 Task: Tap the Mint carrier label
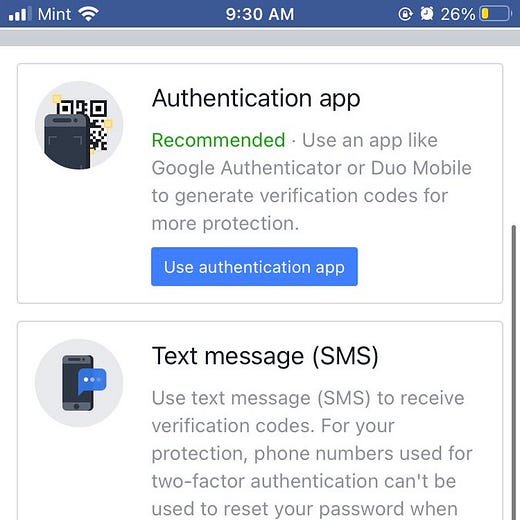pos(54,14)
